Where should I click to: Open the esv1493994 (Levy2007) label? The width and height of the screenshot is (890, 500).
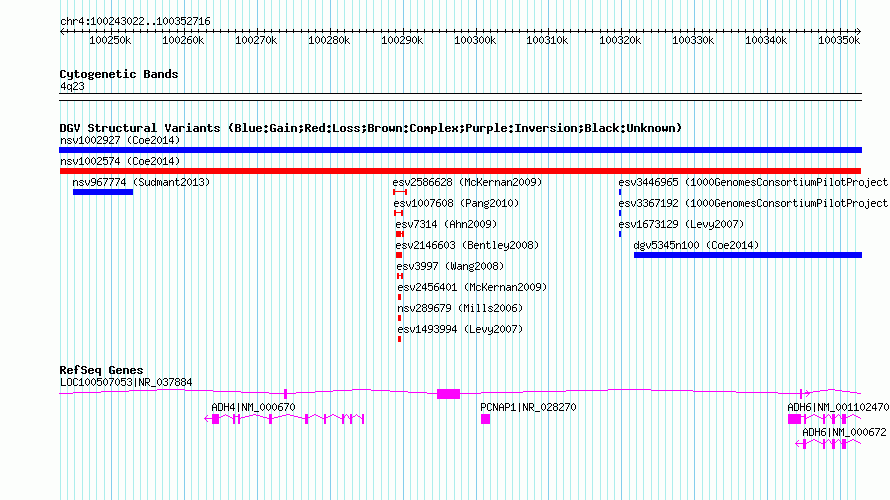coord(460,329)
